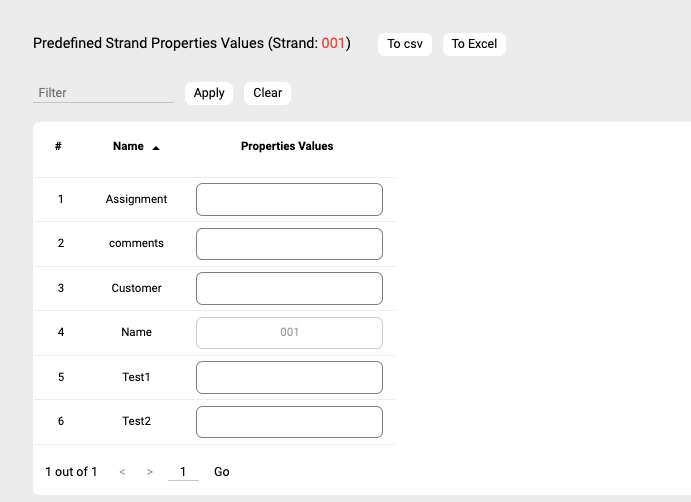Screen dimensions: 691x502
Task: Click the Customer value input box
Action: pos(289,288)
